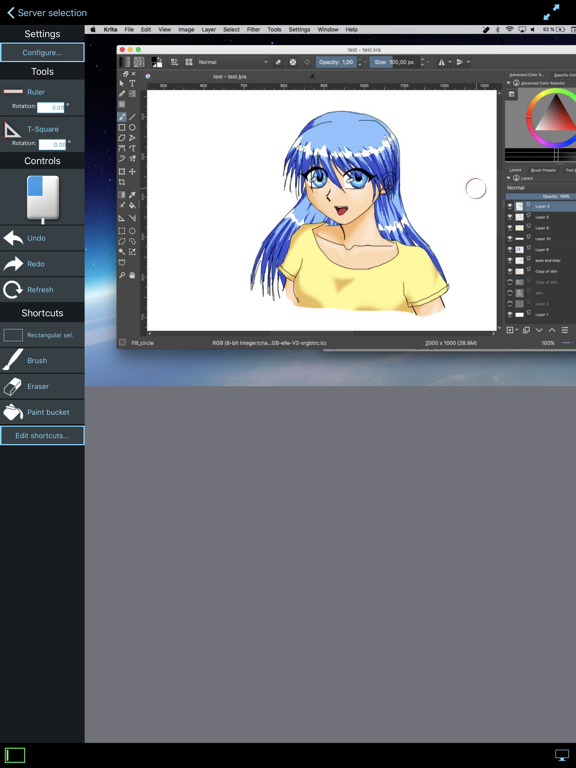
Task: Hide Layer 8 using its eye icon
Action: click(510, 228)
